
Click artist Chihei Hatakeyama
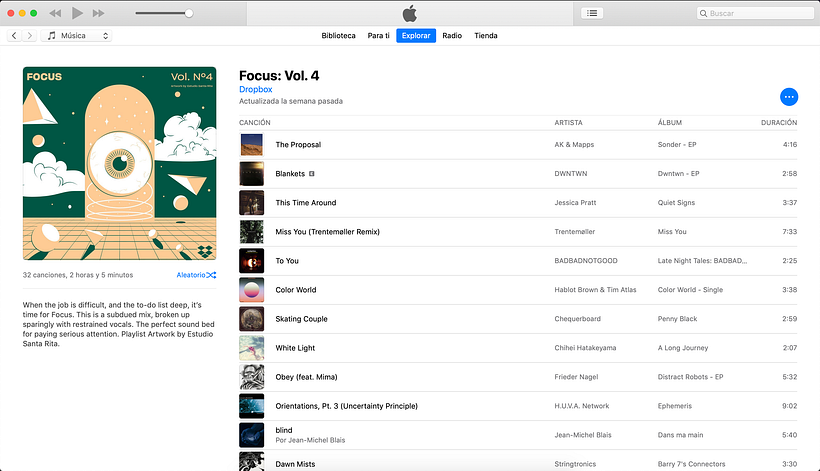[x=585, y=348]
